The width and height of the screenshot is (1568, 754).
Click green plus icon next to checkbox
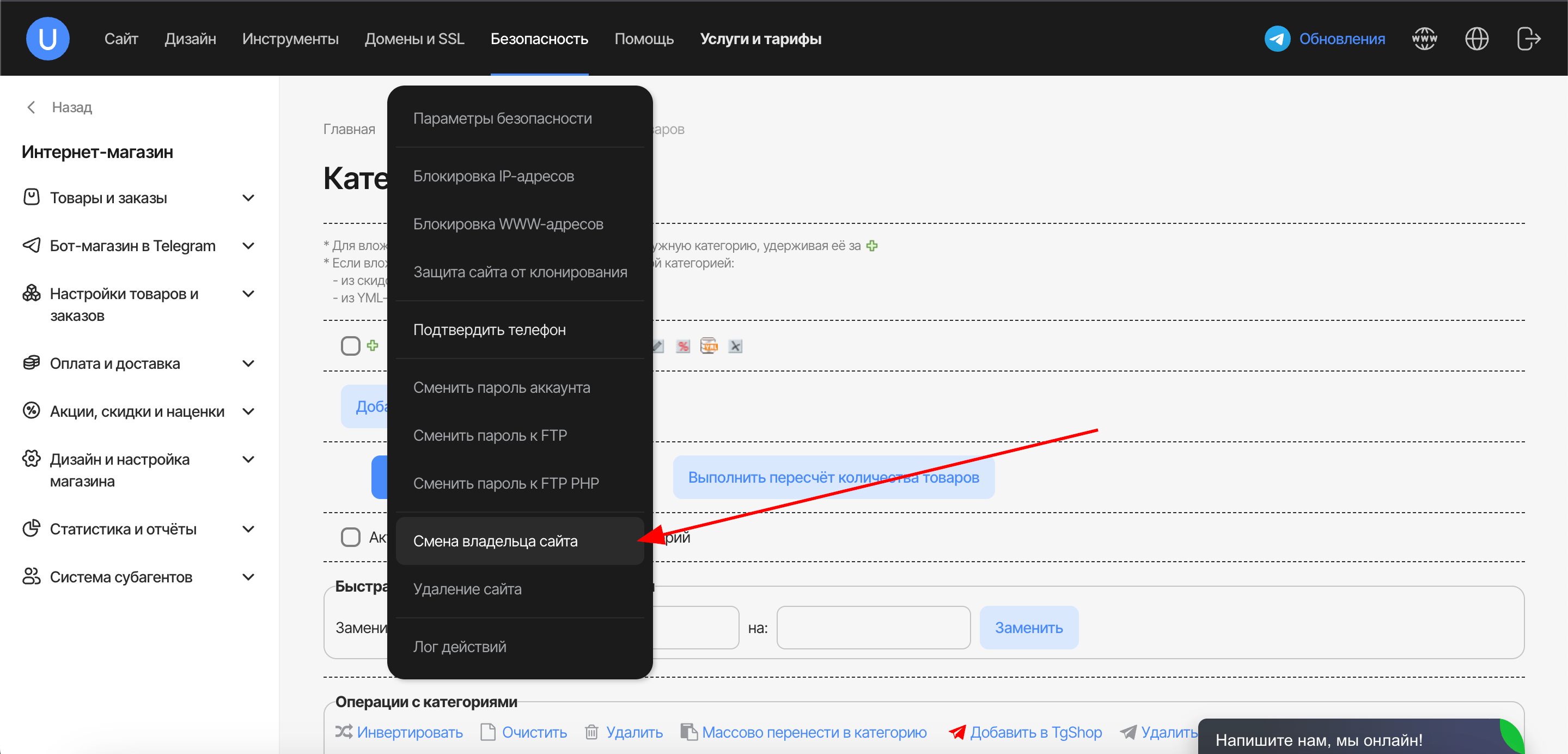(x=373, y=345)
